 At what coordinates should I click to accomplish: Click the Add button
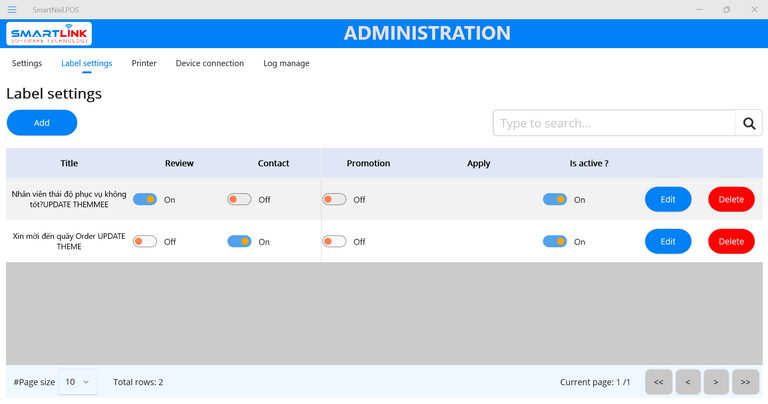(42, 123)
